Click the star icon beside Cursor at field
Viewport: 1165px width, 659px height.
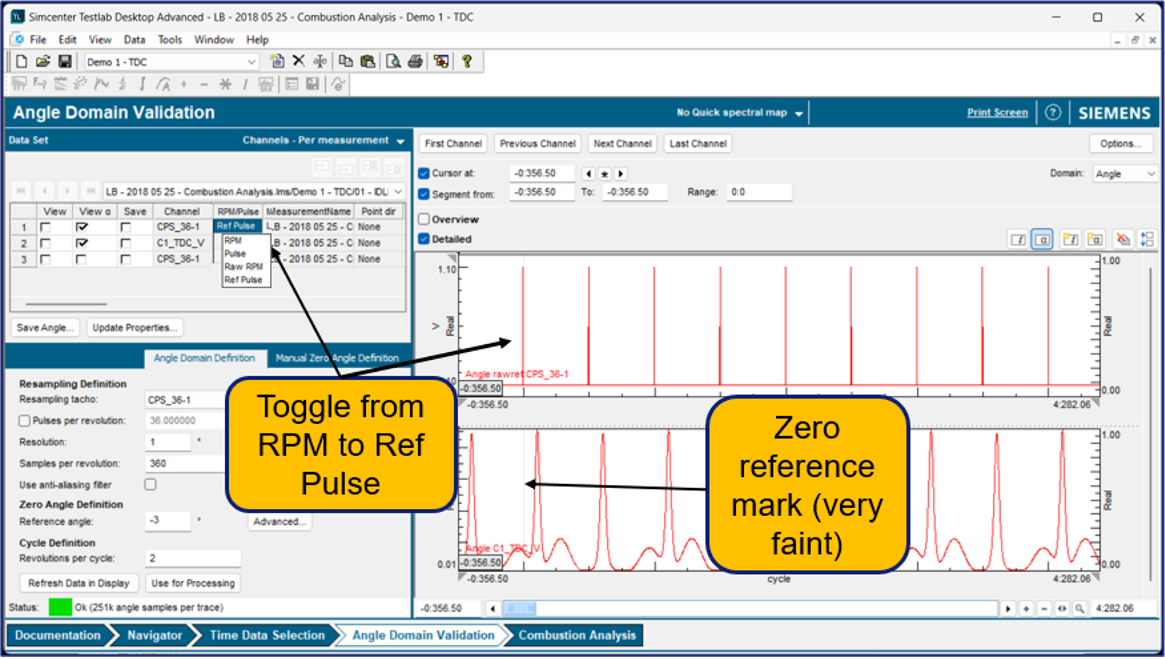pyautogui.click(x=605, y=174)
